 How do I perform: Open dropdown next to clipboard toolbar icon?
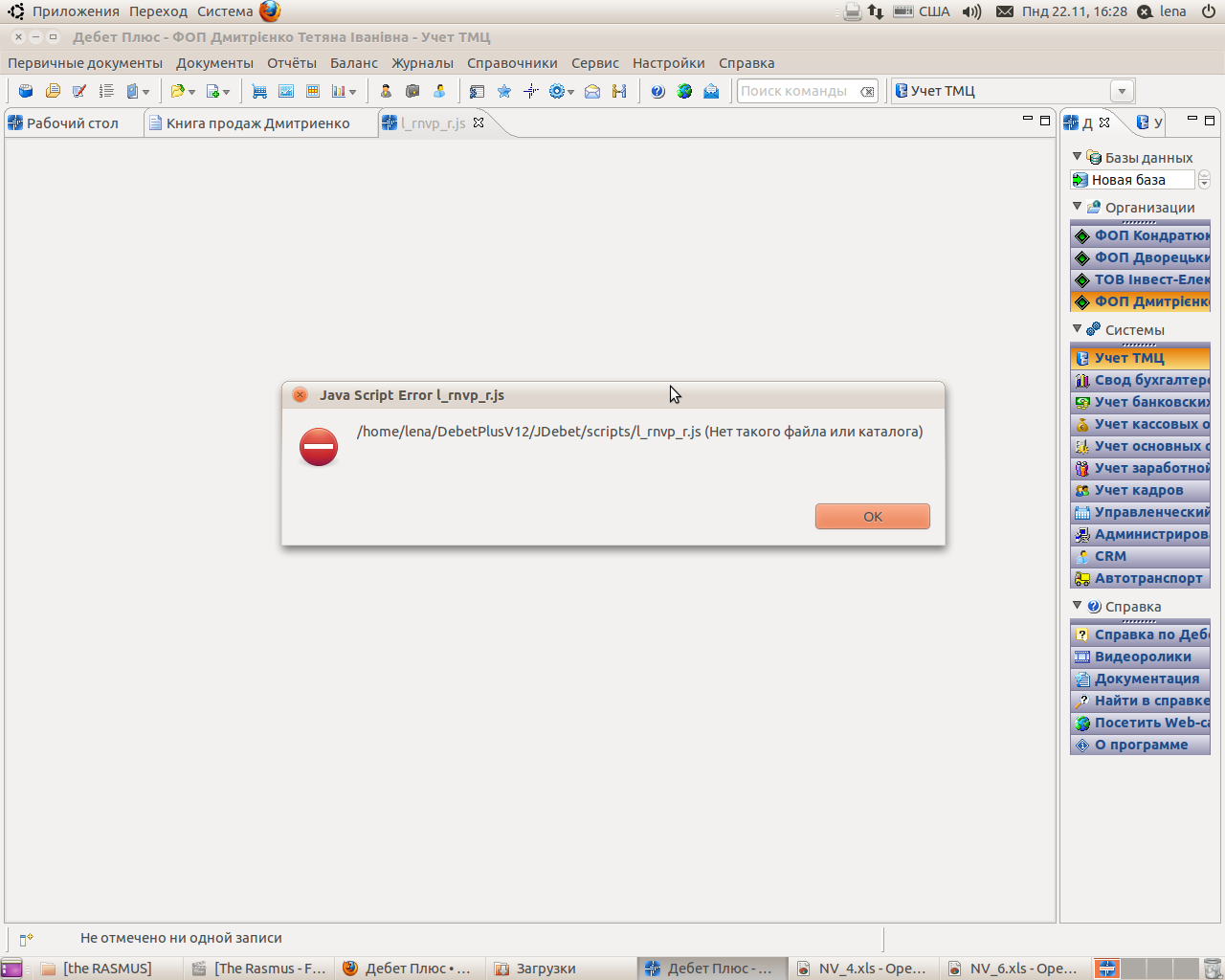[145, 92]
